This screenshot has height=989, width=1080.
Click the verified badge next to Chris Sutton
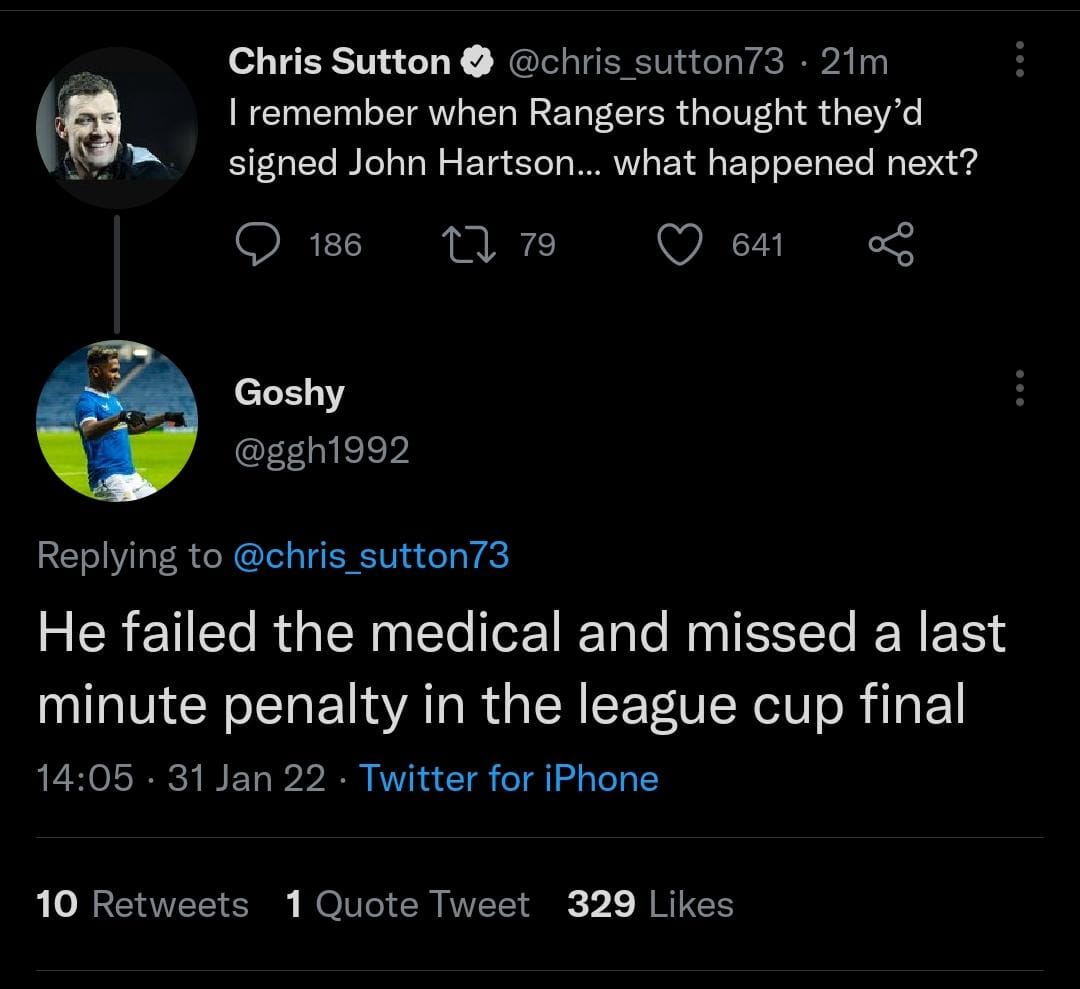point(479,63)
